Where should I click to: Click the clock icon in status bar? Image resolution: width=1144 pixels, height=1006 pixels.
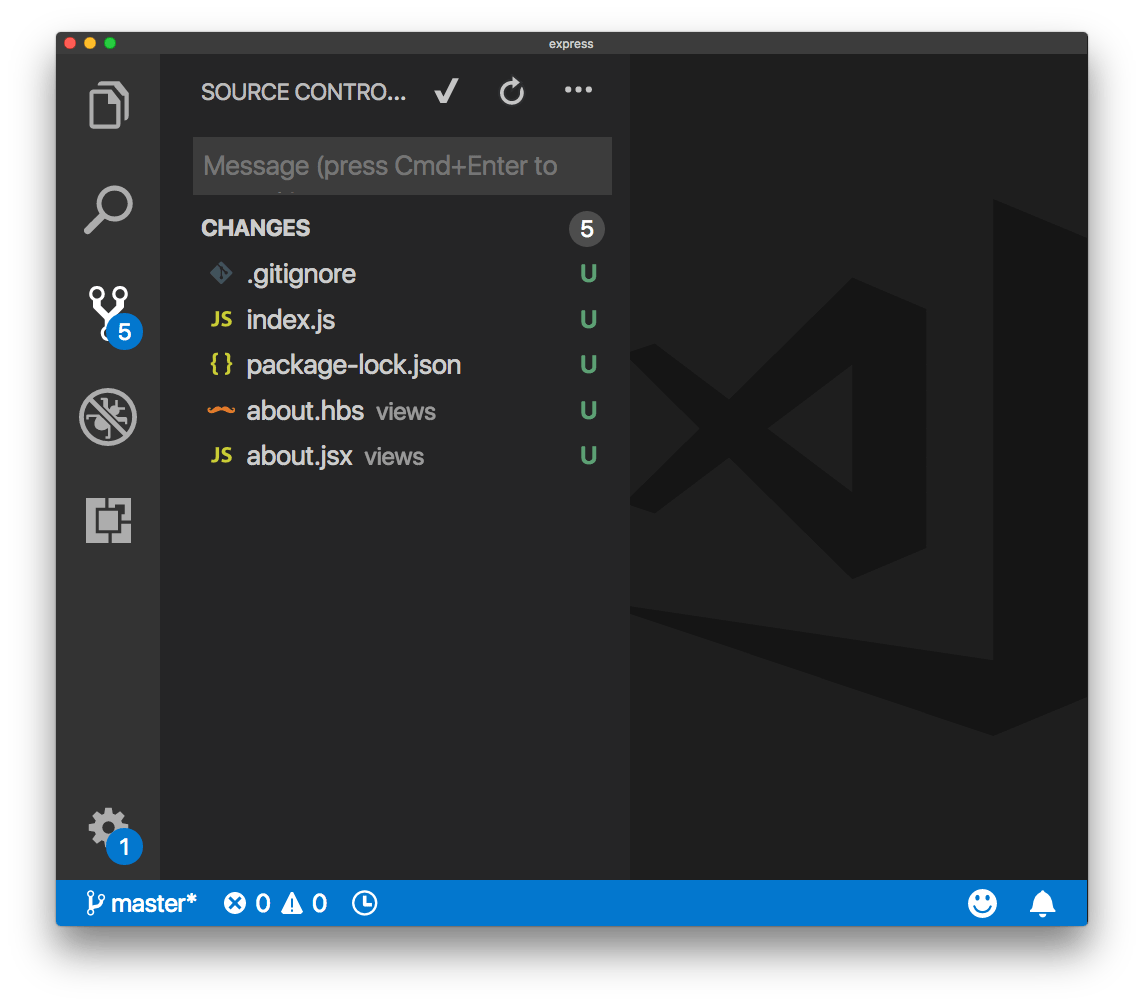pyautogui.click(x=365, y=904)
